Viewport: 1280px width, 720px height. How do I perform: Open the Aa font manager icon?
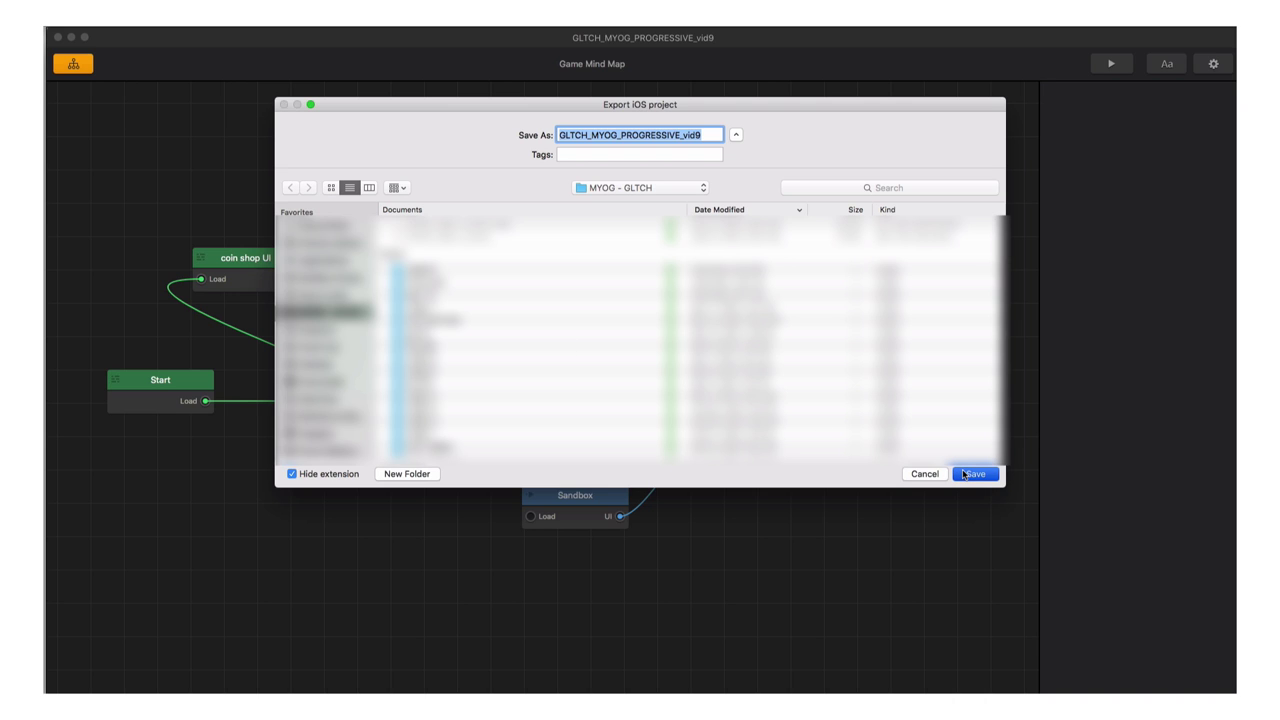[1166, 64]
